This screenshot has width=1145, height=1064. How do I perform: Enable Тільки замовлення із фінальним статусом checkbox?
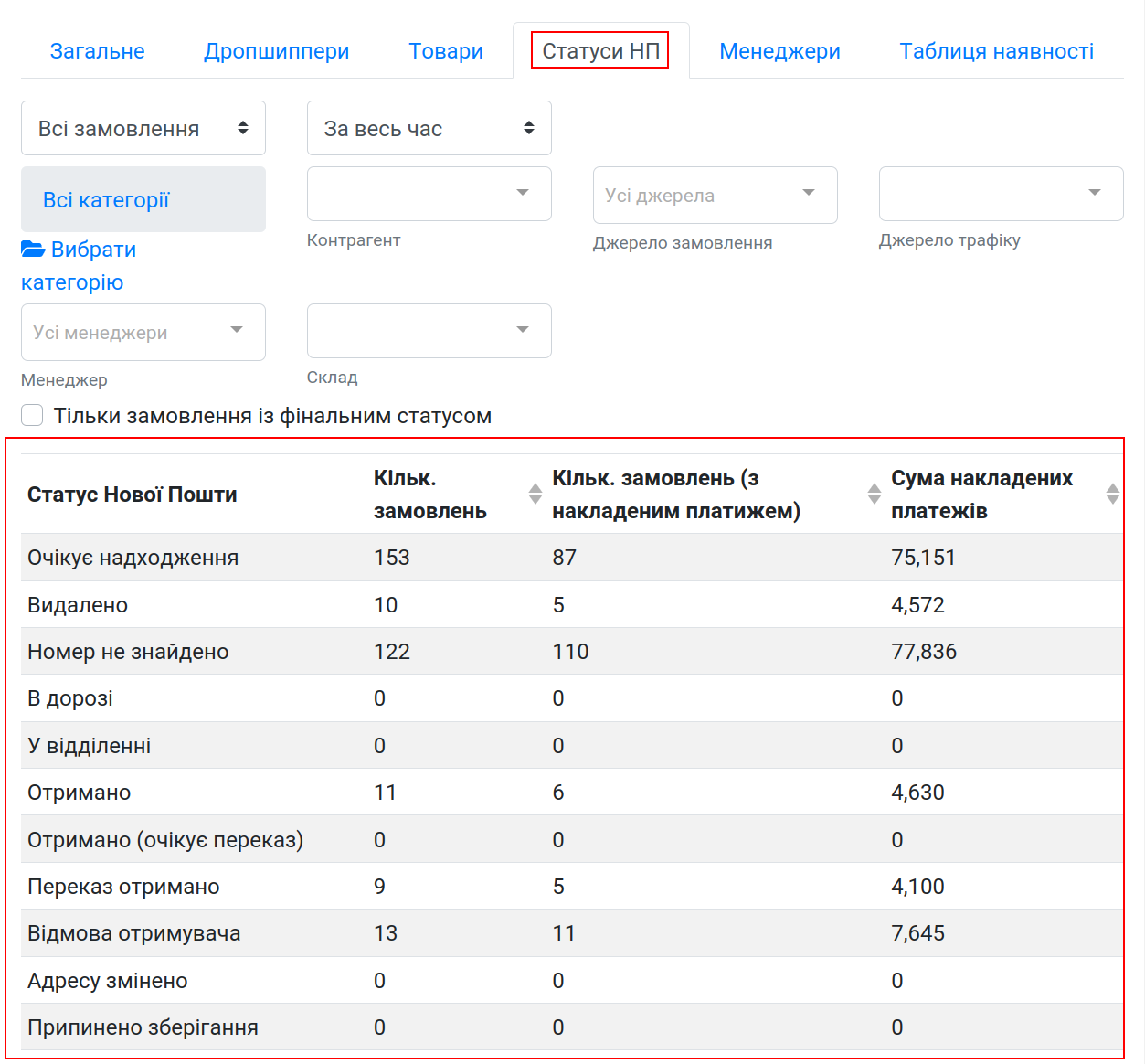(x=32, y=415)
